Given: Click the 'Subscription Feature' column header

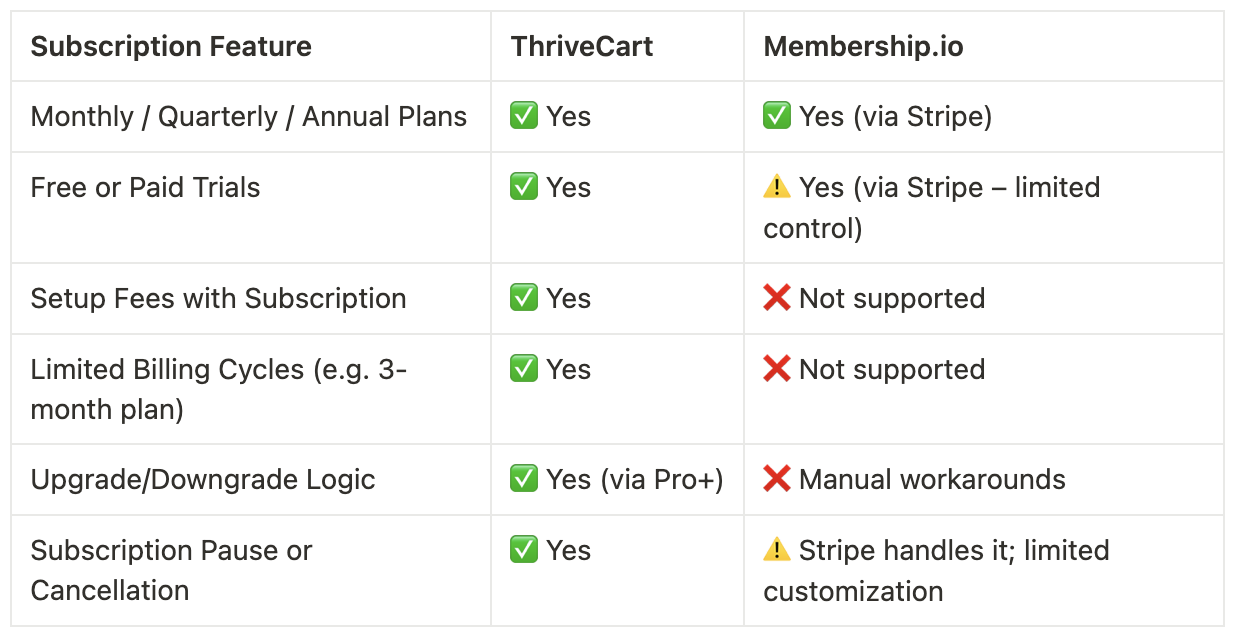Looking at the screenshot, I should click(171, 46).
